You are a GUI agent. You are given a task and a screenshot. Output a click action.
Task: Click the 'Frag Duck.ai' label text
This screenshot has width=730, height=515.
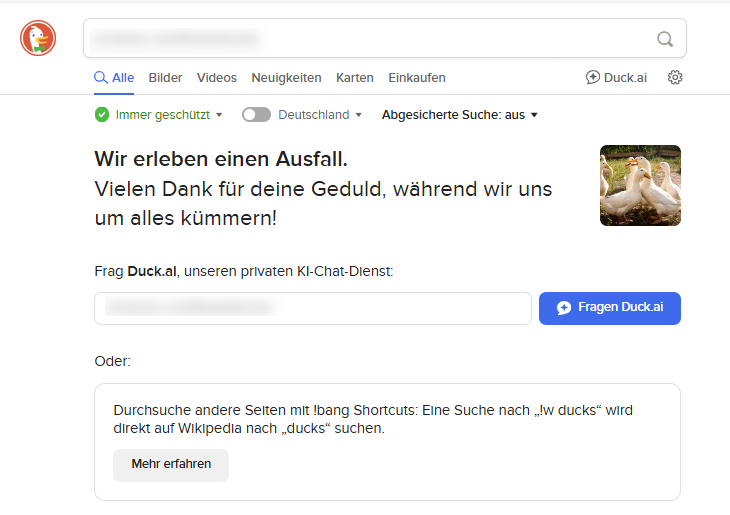[x=243, y=271]
